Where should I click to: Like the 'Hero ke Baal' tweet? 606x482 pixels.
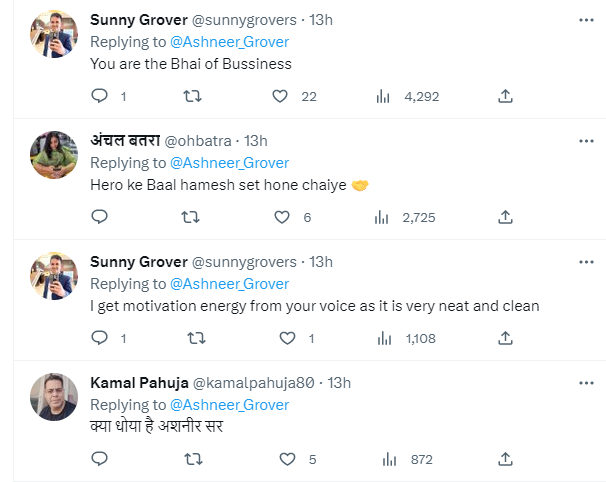point(282,217)
